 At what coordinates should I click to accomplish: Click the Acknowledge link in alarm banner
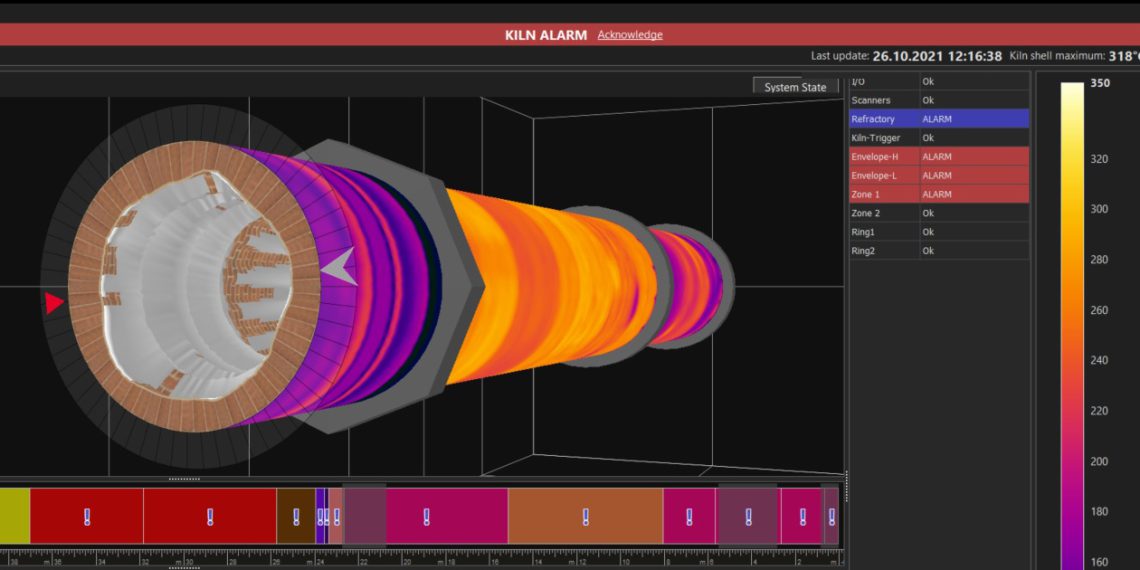[x=630, y=35]
